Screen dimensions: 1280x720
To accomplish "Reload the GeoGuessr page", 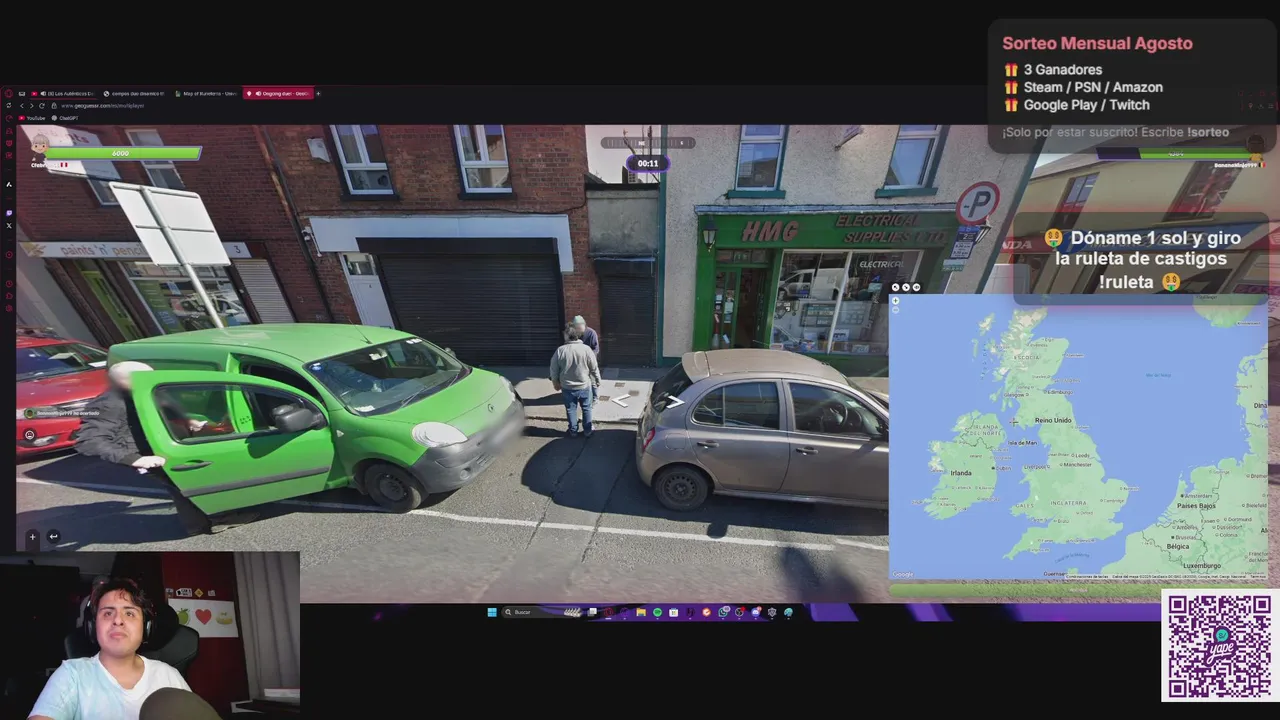I will (41, 105).
